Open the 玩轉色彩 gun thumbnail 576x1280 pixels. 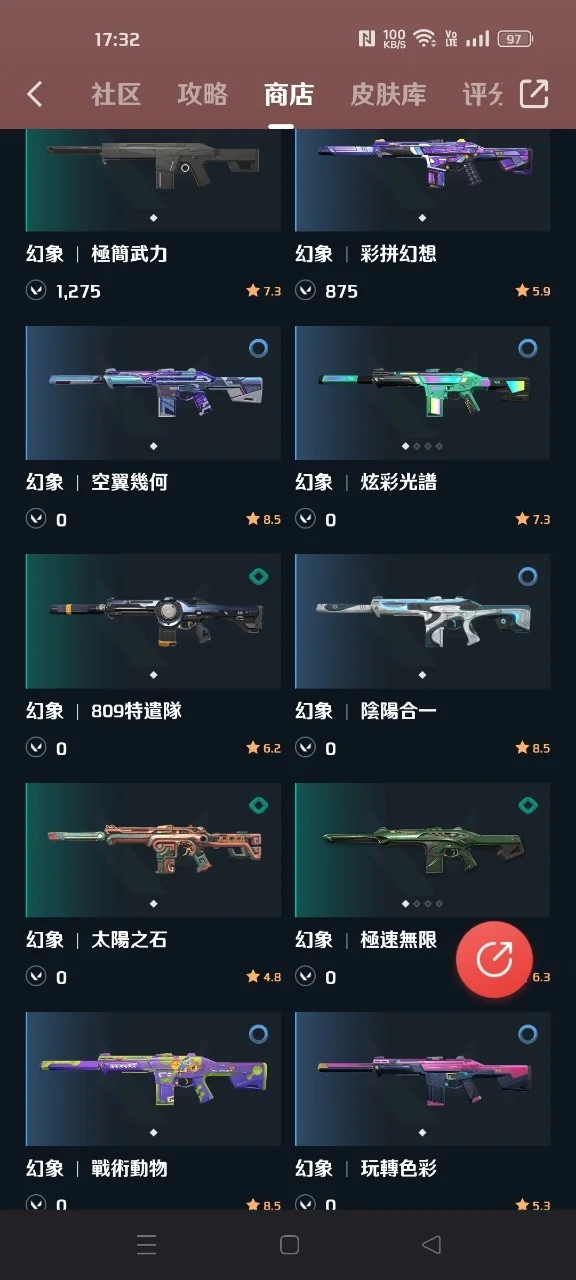[x=422, y=1078]
